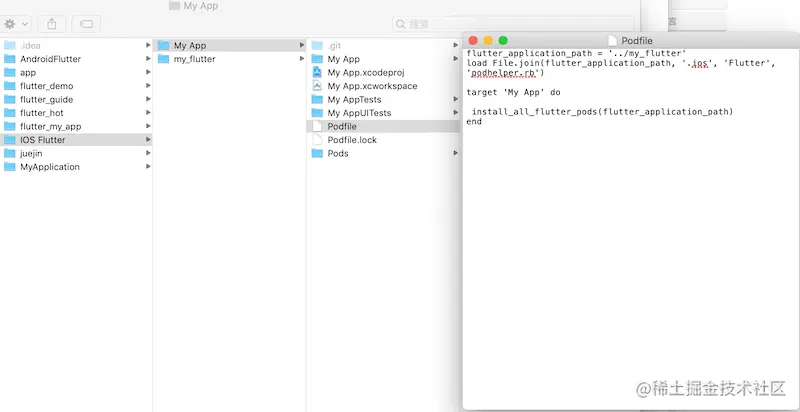The image size is (800, 412).
Task: Expand the flutter_demo folder arrow
Action: click(148, 86)
